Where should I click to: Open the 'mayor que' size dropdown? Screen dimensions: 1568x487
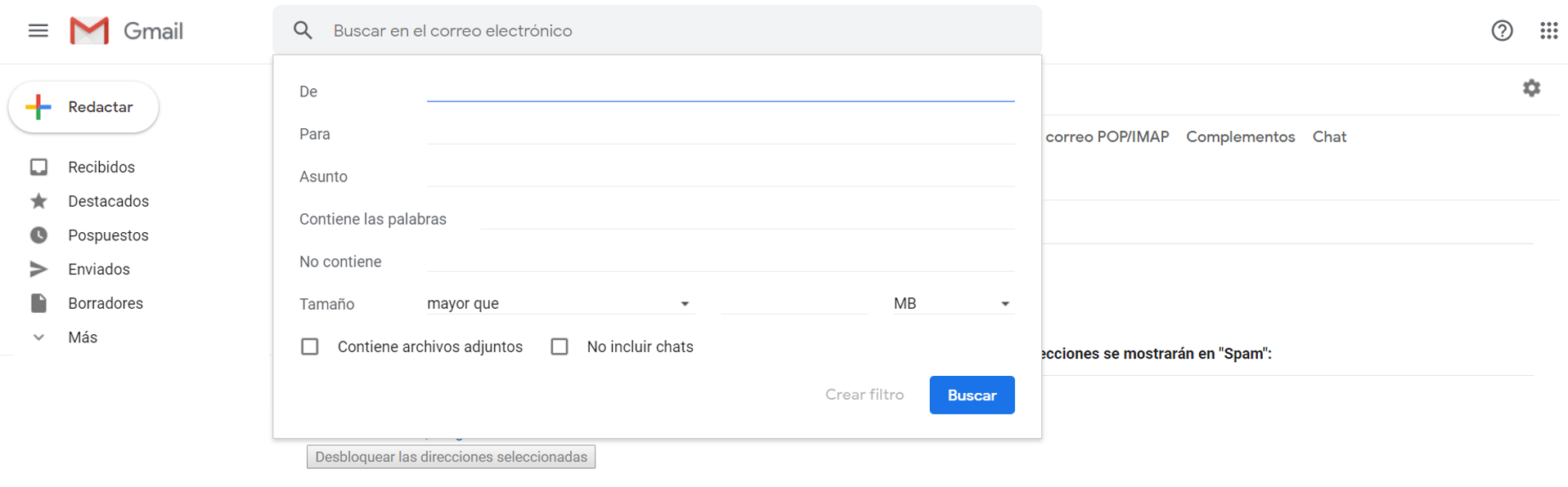(x=560, y=304)
